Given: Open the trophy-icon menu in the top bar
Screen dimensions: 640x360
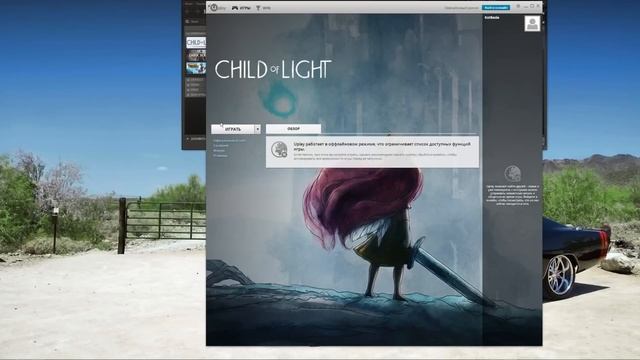Looking at the screenshot, I should tap(263, 8).
